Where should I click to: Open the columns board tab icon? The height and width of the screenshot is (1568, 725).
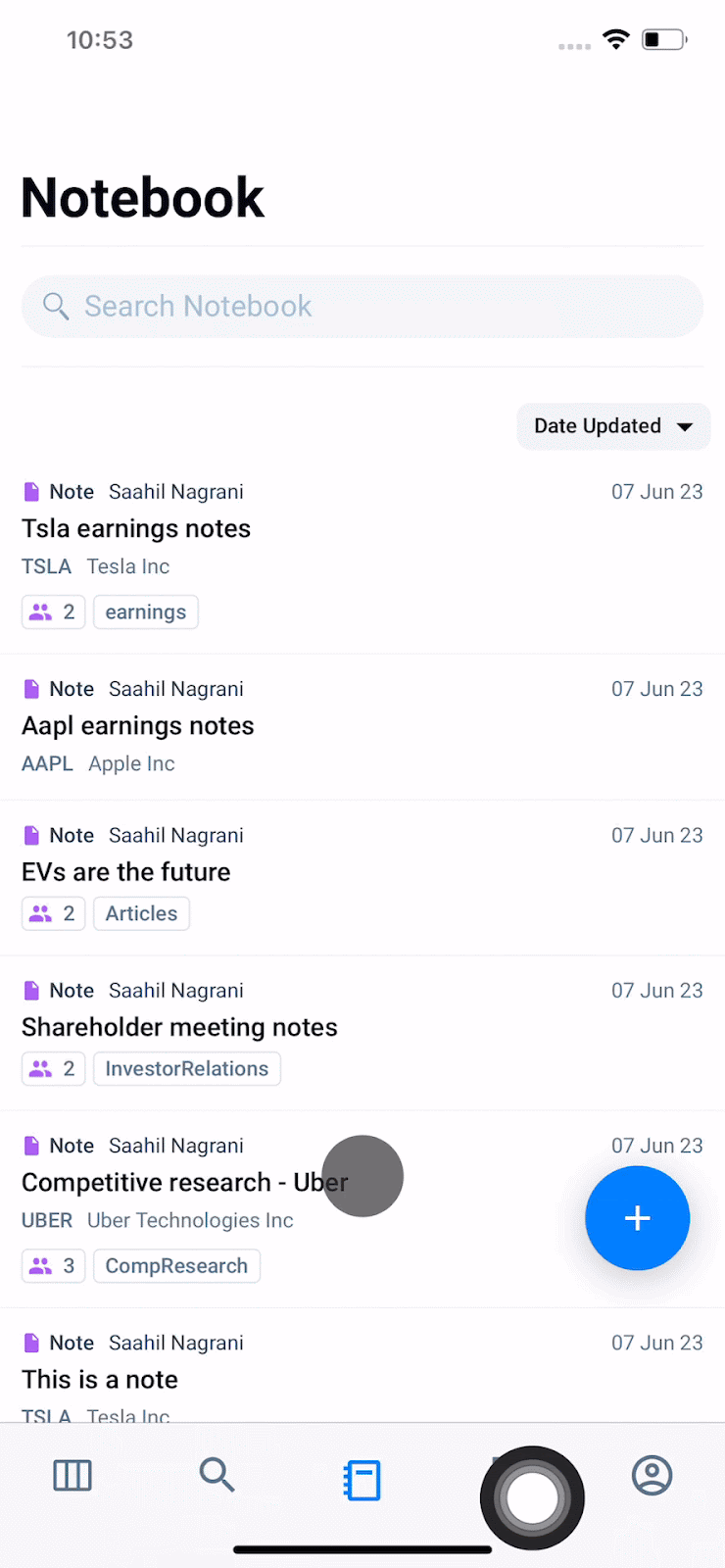[72, 1475]
